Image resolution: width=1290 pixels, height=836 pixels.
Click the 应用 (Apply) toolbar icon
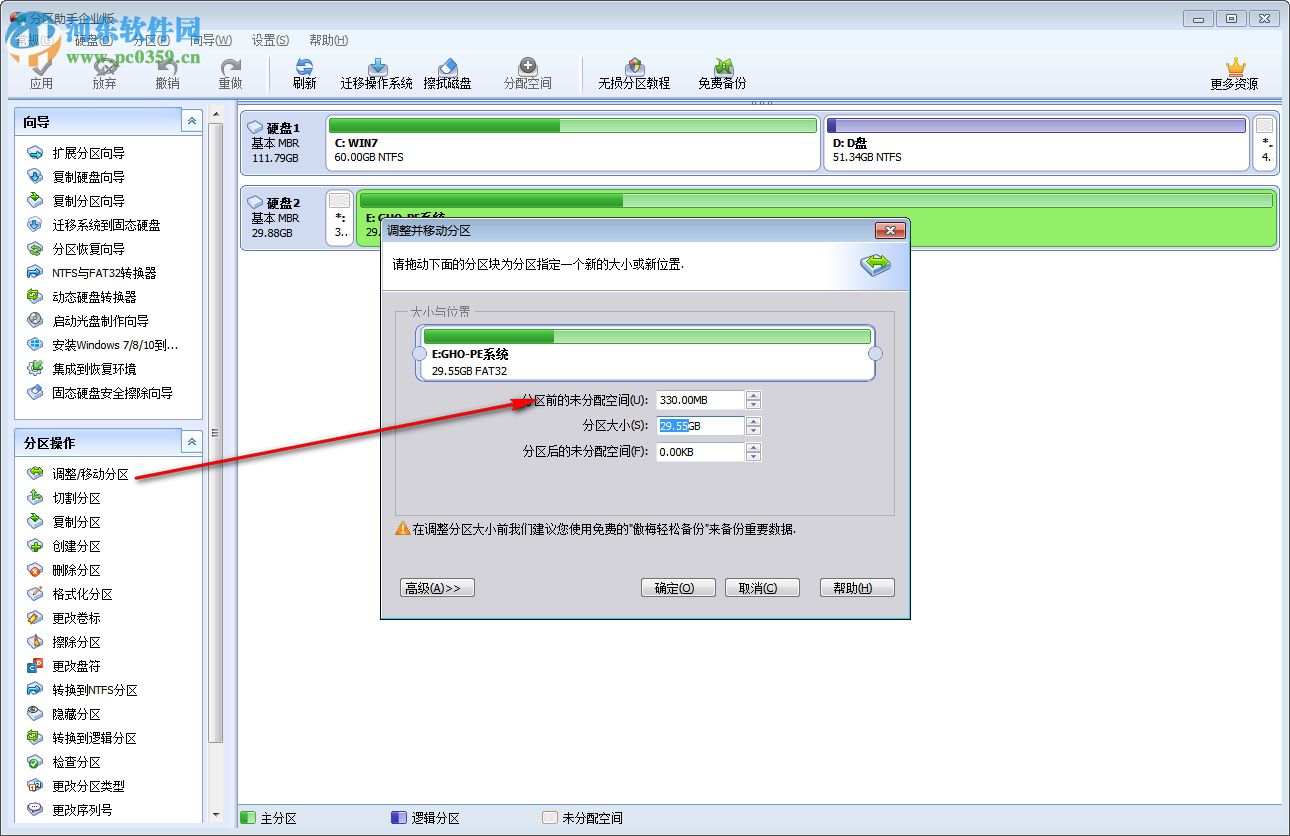(x=43, y=72)
